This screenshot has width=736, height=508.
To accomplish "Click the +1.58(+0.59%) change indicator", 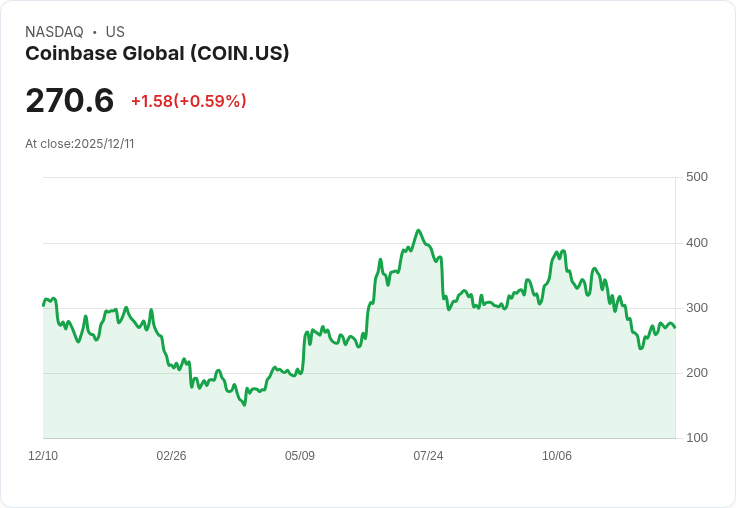I will [189, 101].
